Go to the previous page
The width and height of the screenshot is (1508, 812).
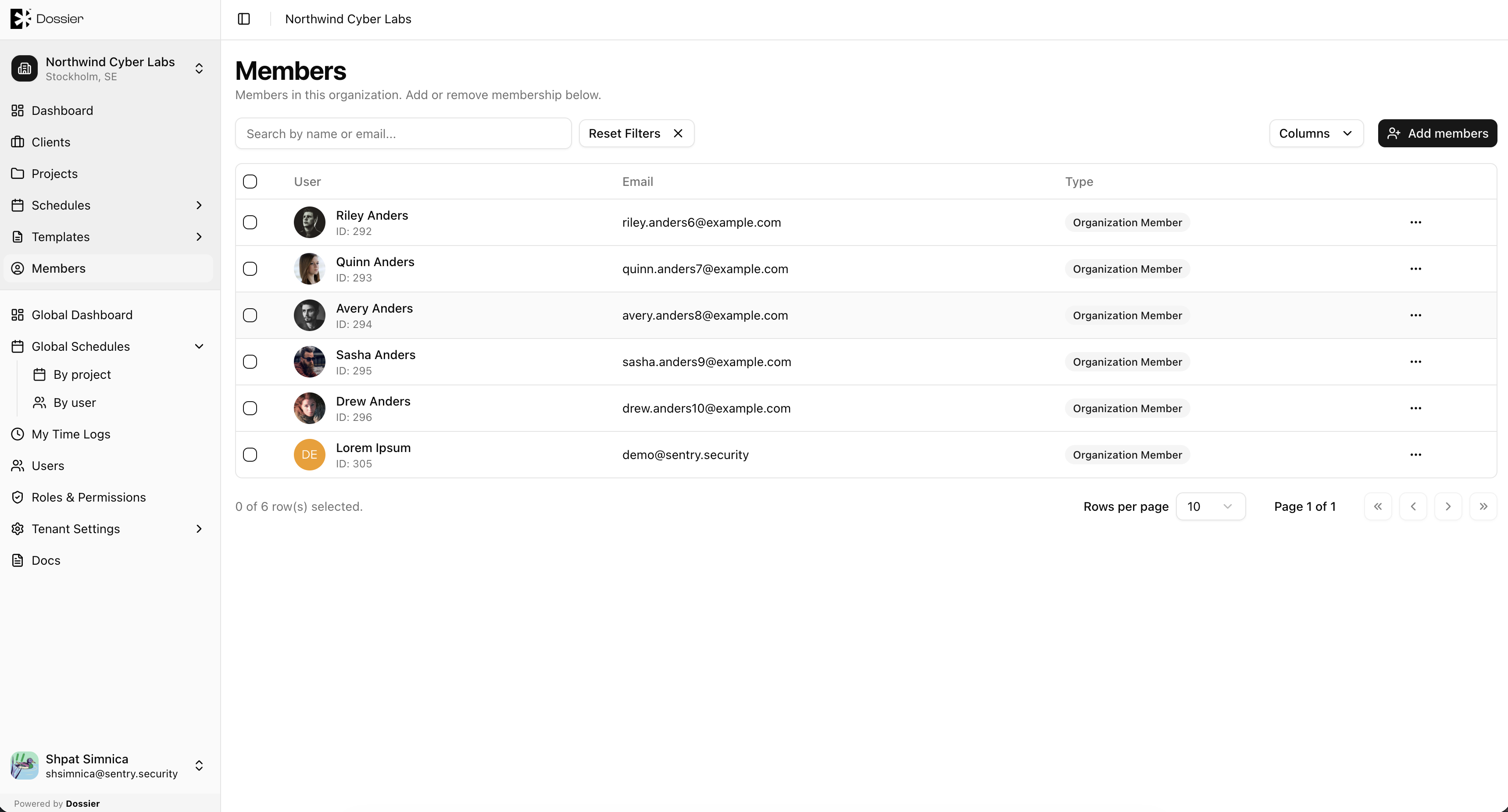coord(1412,506)
